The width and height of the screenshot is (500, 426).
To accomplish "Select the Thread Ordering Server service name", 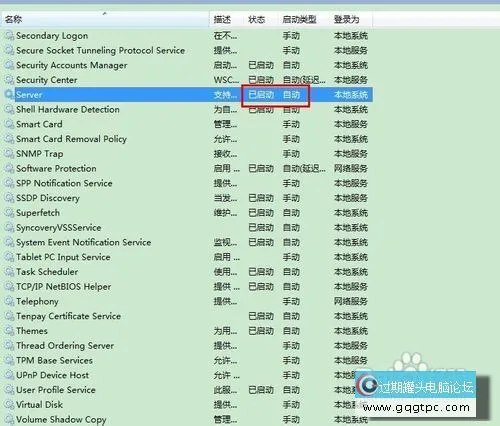I will pyautogui.click(x=65, y=346).
